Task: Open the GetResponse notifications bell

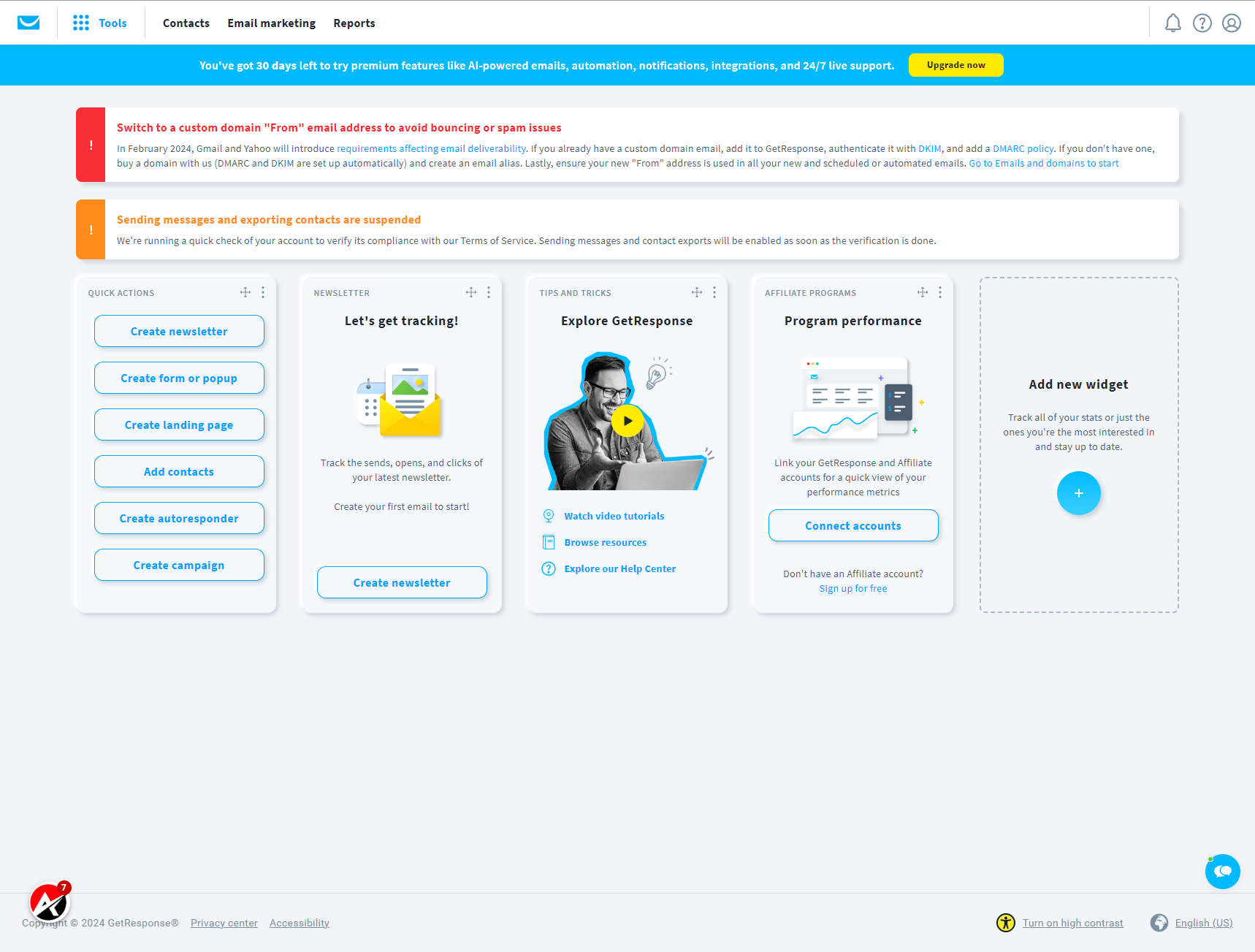Action: point(1172,23)
